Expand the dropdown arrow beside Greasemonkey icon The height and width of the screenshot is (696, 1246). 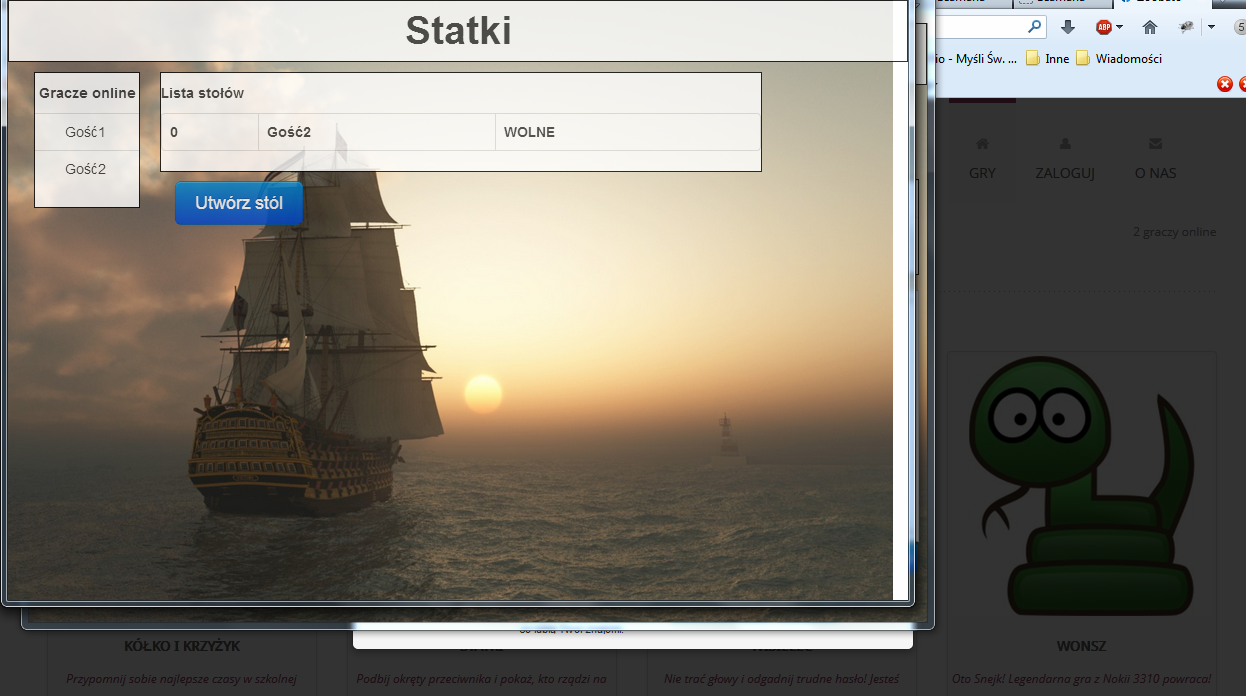1211,27
